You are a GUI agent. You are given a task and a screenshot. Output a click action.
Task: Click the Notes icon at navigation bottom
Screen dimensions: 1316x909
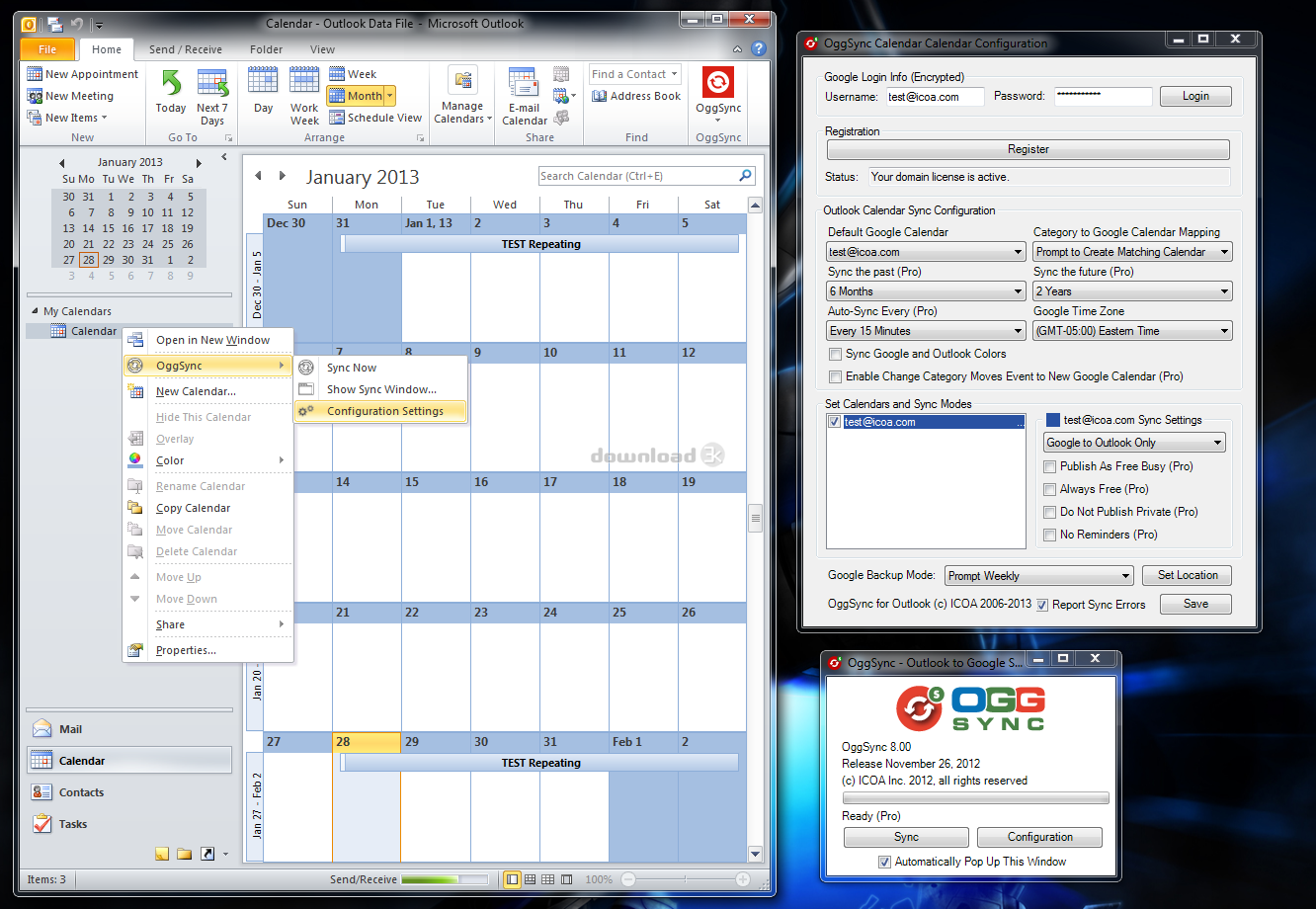tap(162, 854)
